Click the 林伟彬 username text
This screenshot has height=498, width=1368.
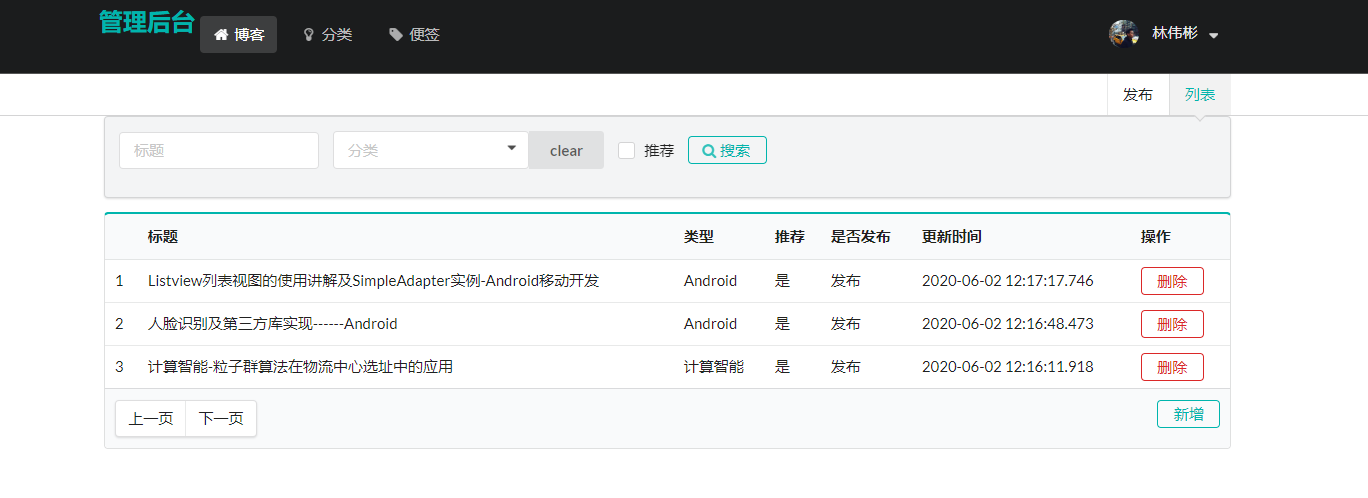coord(1175,33)
